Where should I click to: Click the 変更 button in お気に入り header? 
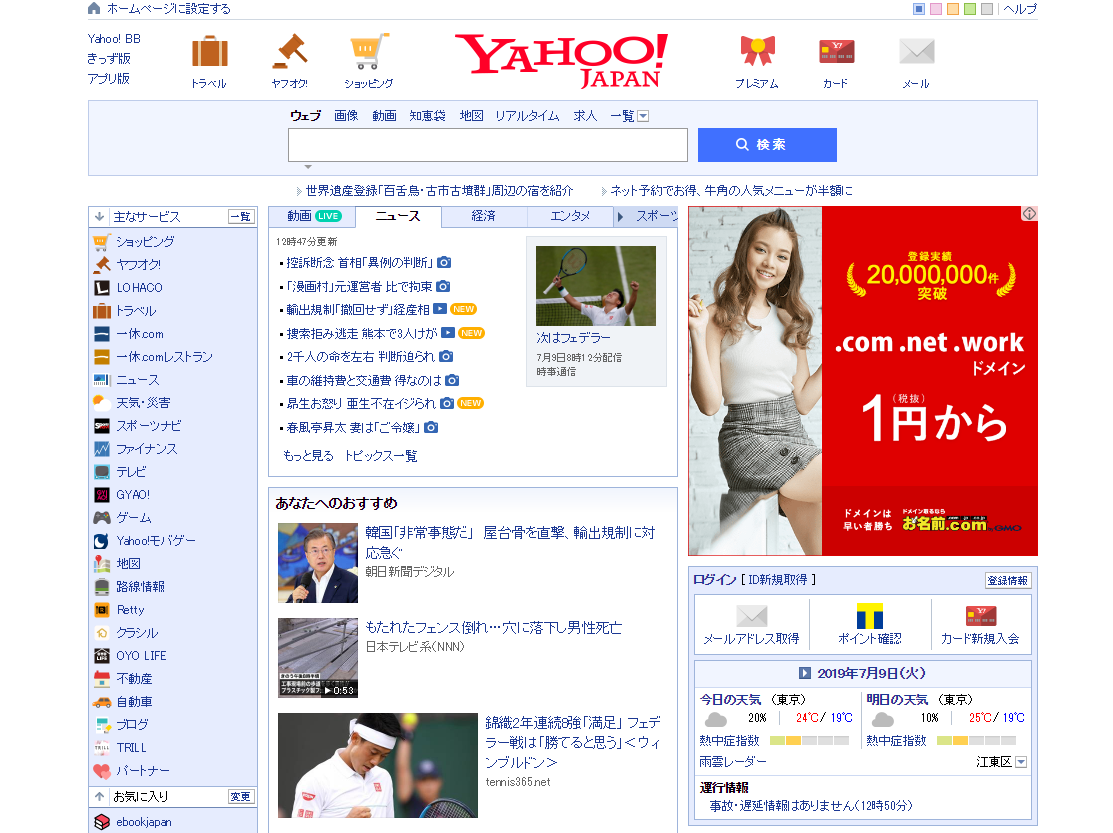coord(241,796)
